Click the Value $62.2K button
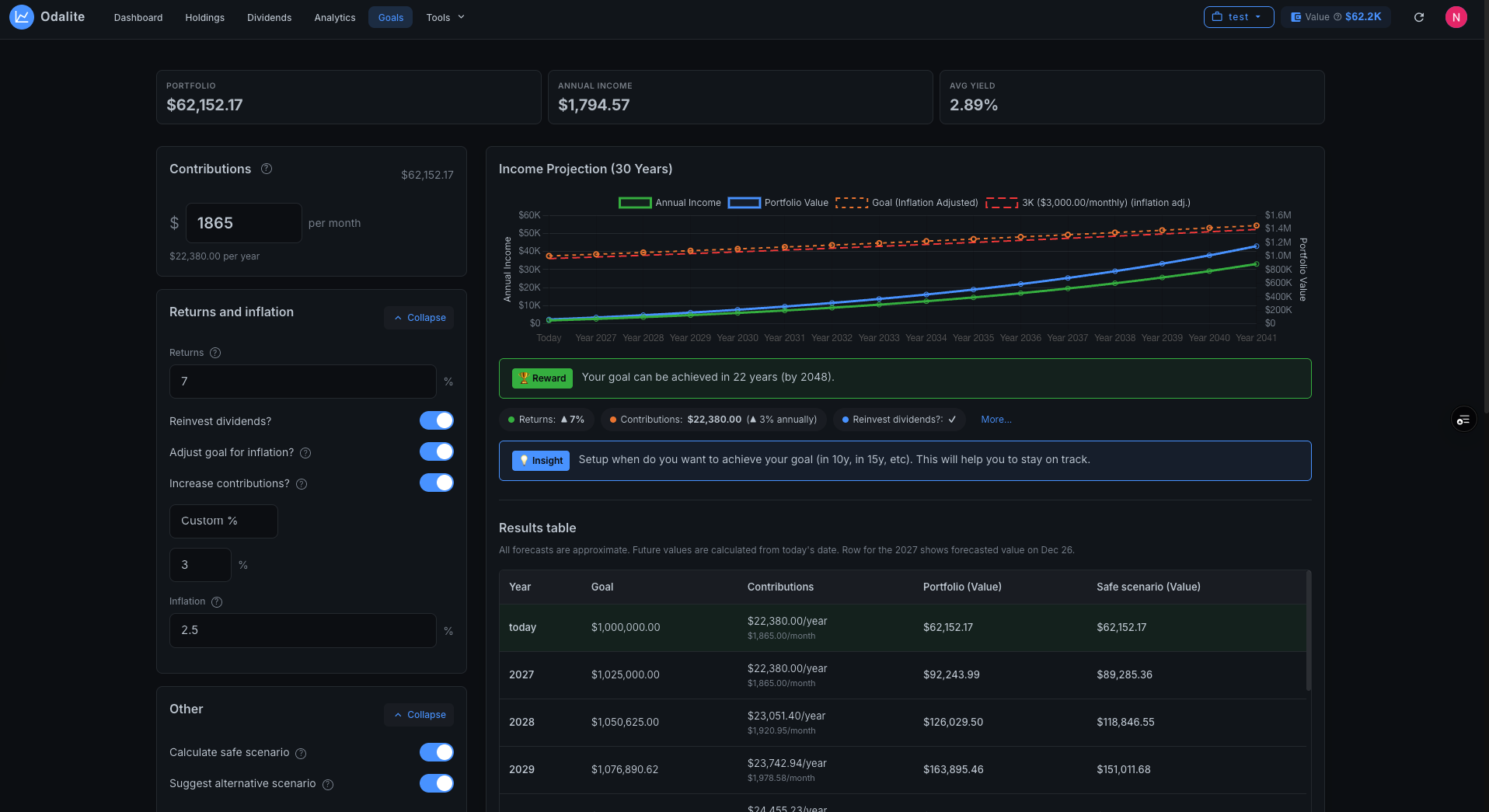 coord(1336,17)
